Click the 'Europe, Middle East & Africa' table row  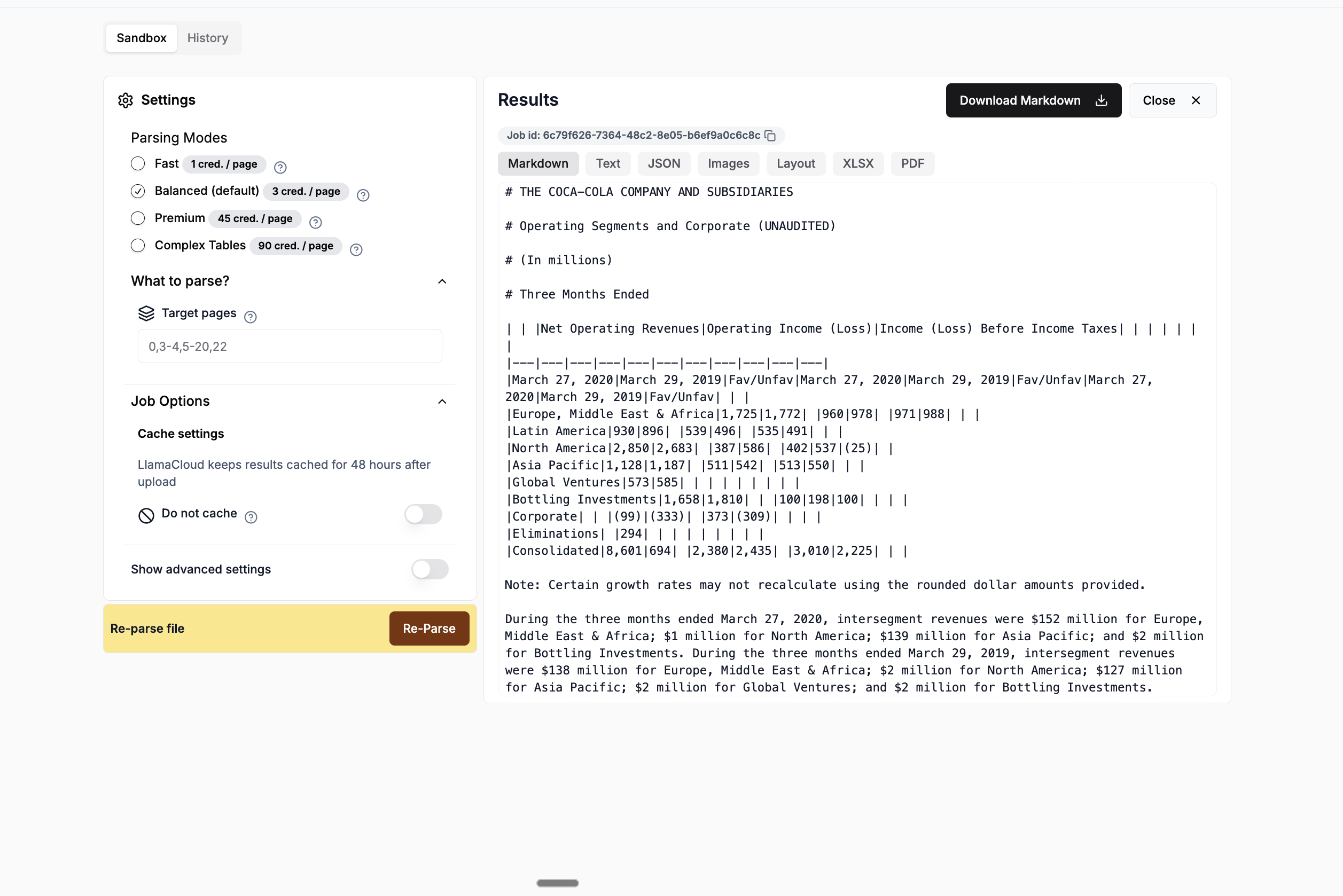pyautogui.click(x=743, y=414)
